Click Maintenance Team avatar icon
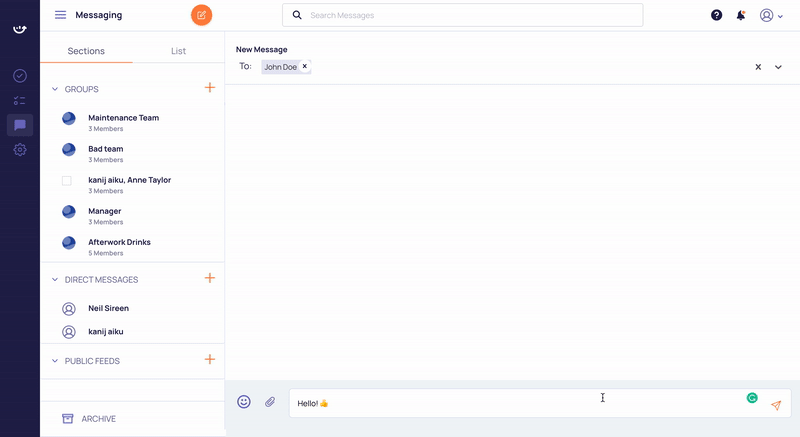 (x=69, y=118)
